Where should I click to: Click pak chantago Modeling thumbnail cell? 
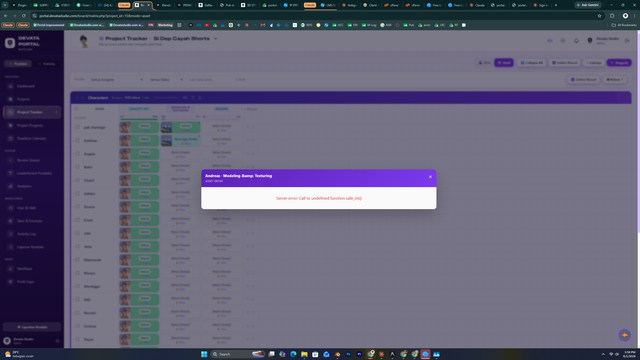(x=166, y=127)
